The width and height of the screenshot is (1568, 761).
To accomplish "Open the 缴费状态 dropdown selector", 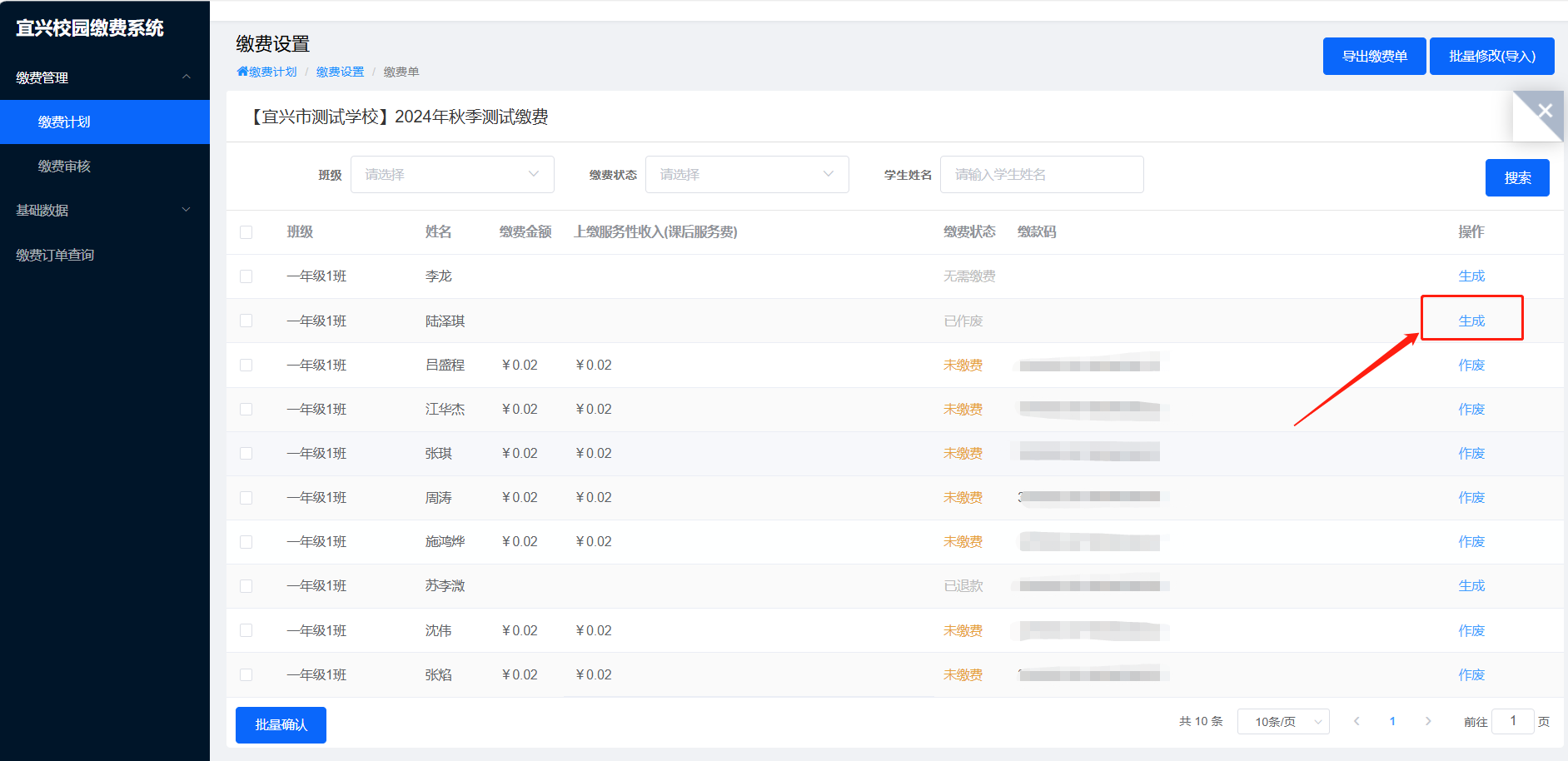I will pos(747,175).
